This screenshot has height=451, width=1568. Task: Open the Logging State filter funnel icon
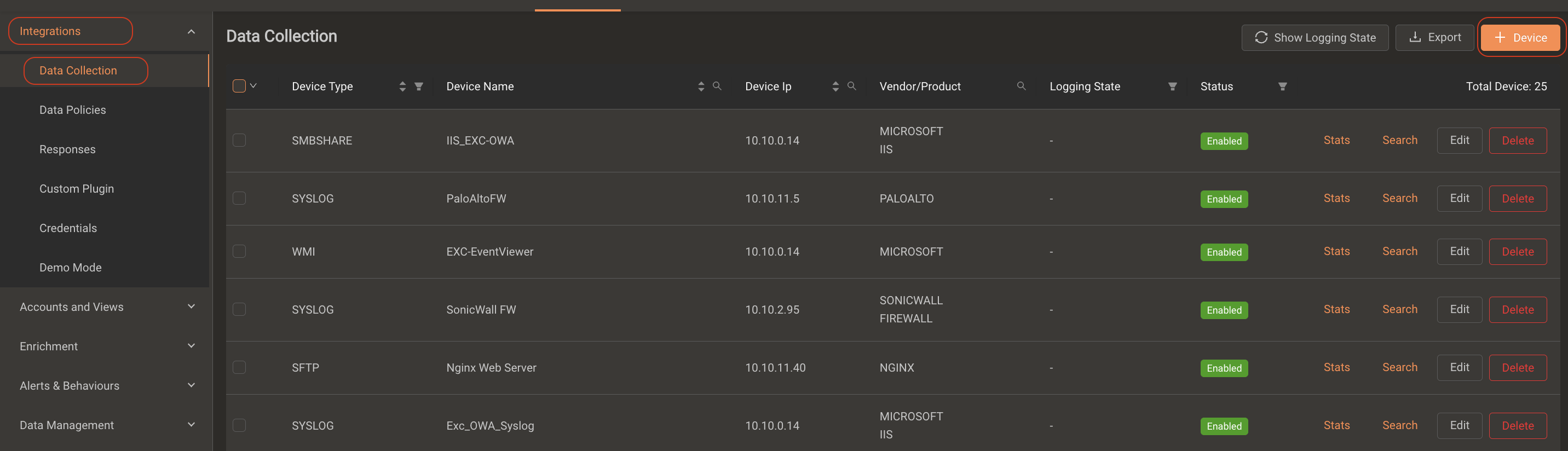click(1172, 86)
